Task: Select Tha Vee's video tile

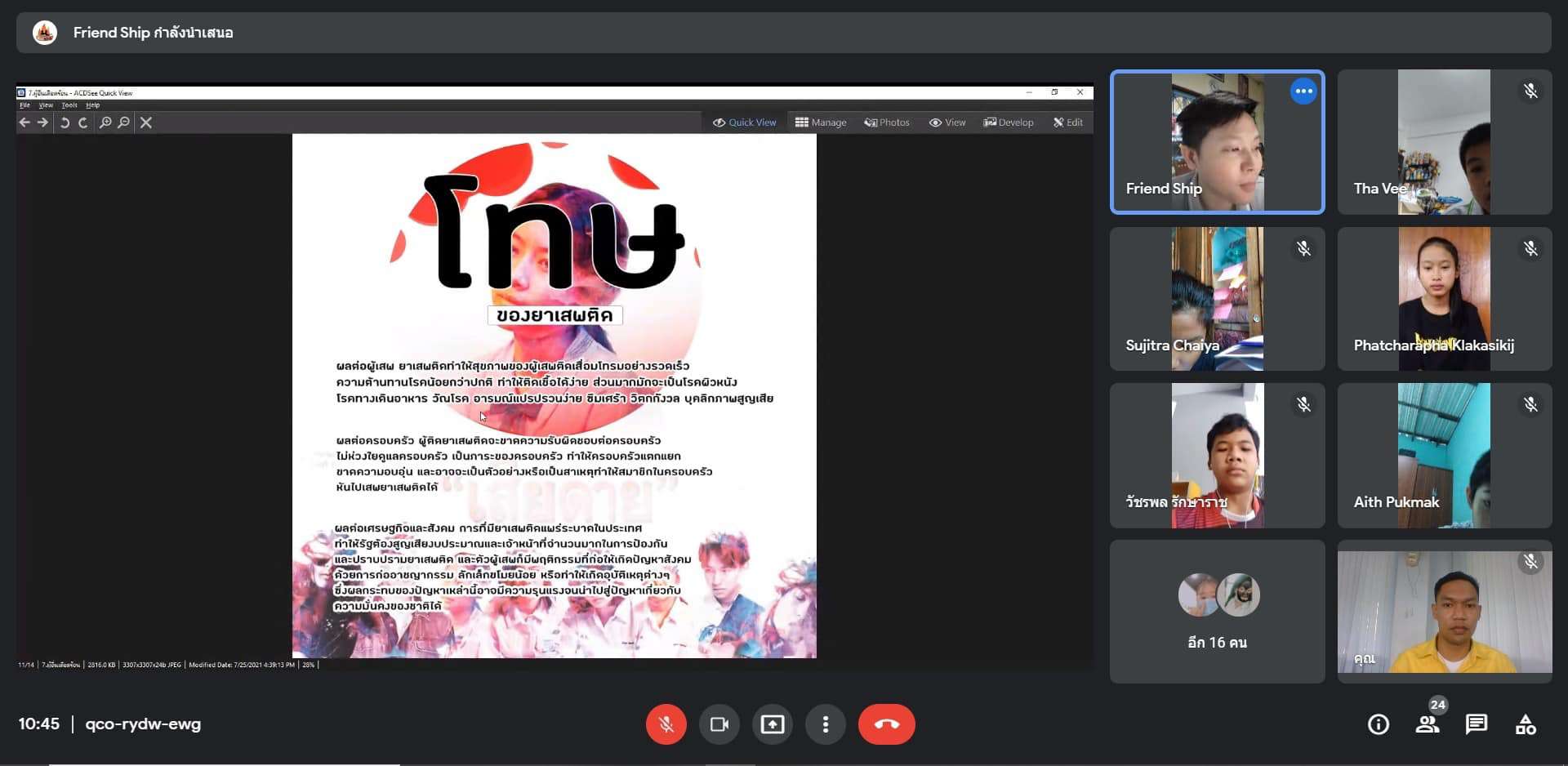Action: pyautogui.click(x=1444, y=142)
